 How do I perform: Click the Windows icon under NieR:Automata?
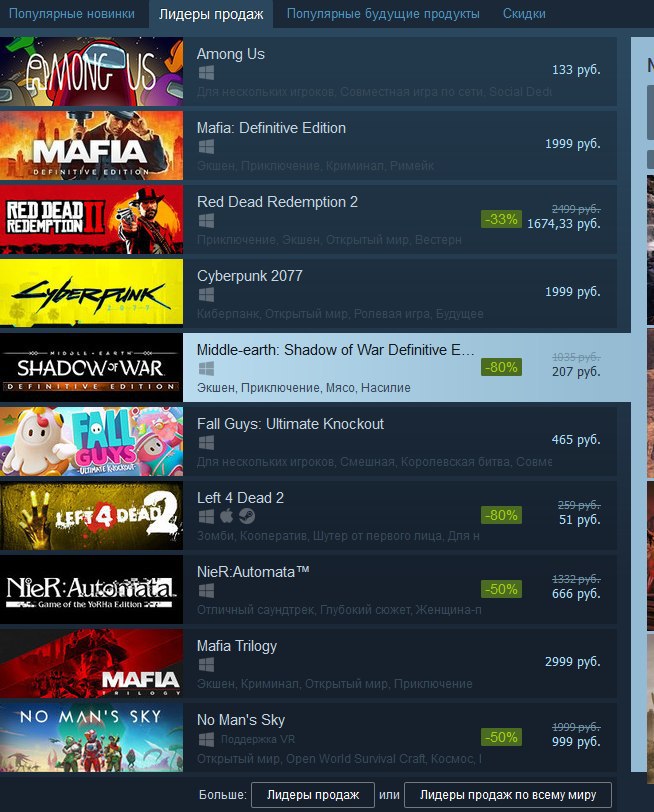tap(206, 591)
